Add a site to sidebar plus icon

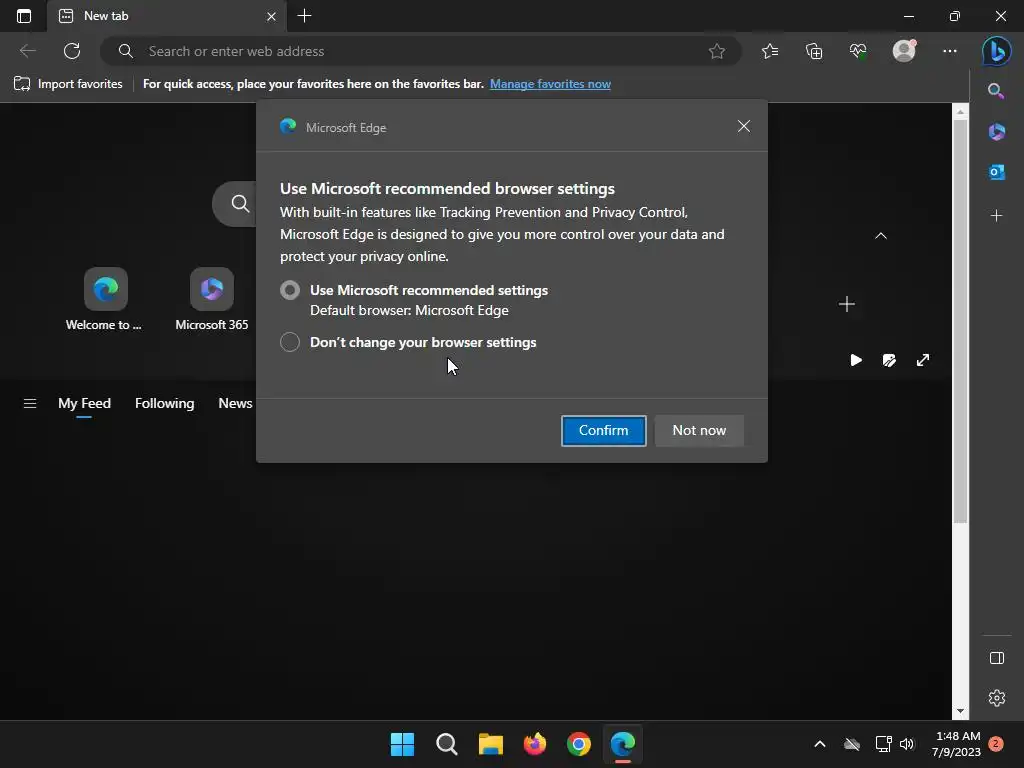tap(997, 216)
